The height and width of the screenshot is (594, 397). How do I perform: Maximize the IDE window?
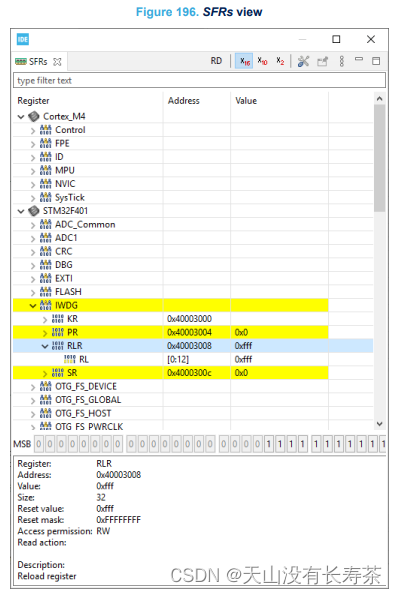pos(336,39)
